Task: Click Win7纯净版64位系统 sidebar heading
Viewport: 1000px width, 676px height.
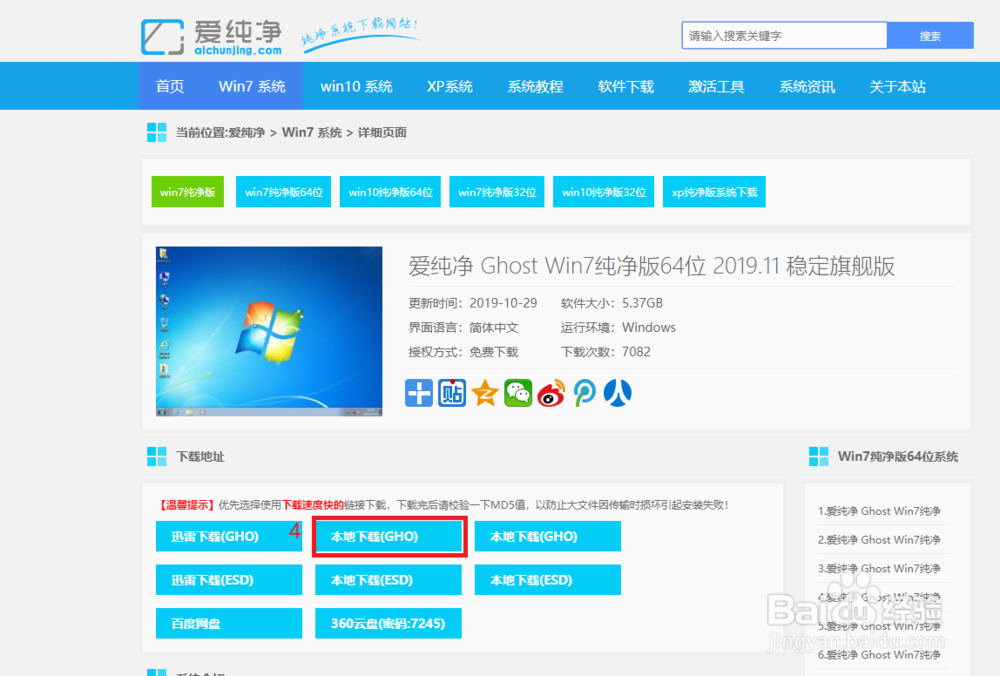Action: tap(898, 457)
